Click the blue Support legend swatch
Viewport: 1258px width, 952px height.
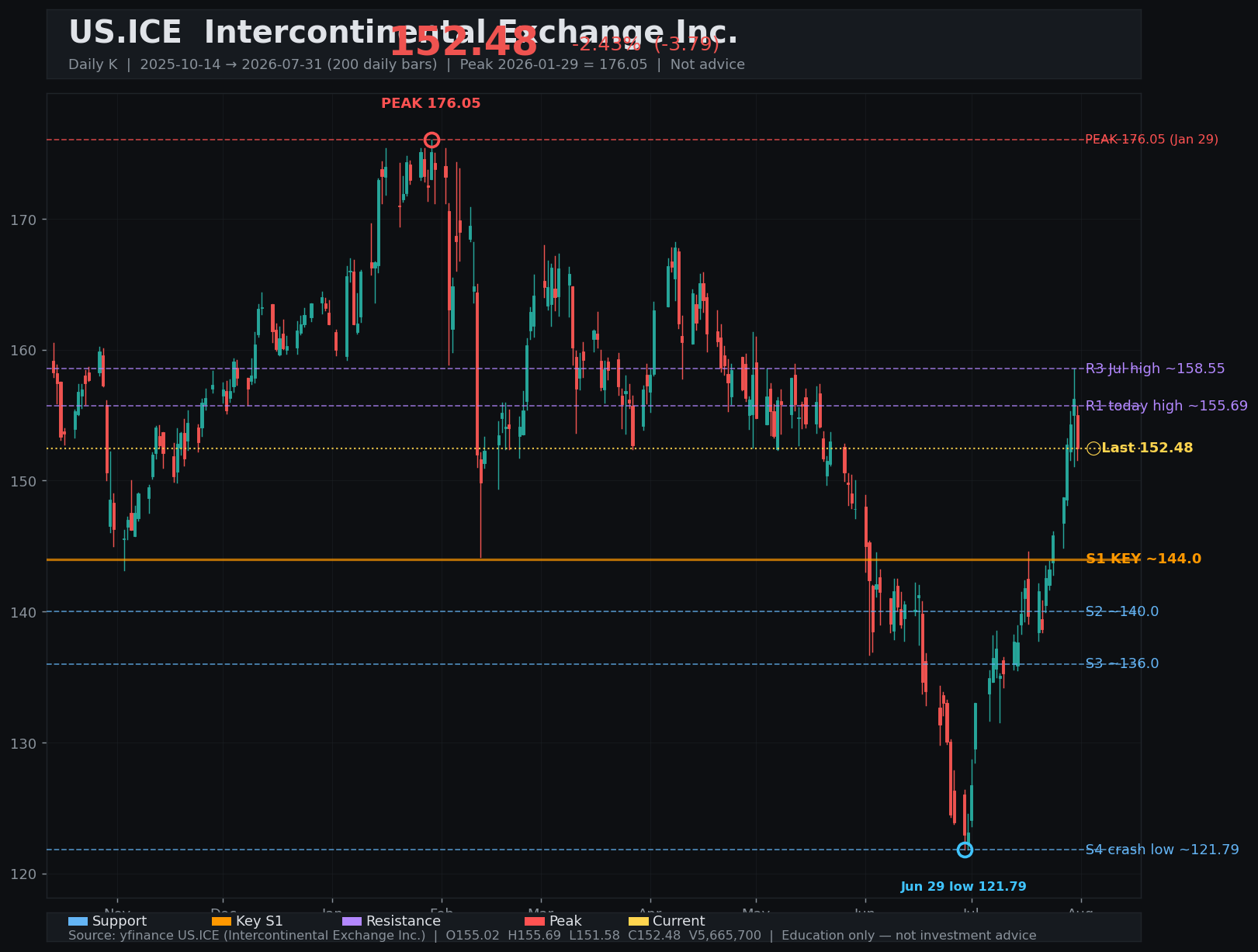[x=78, y=921]
